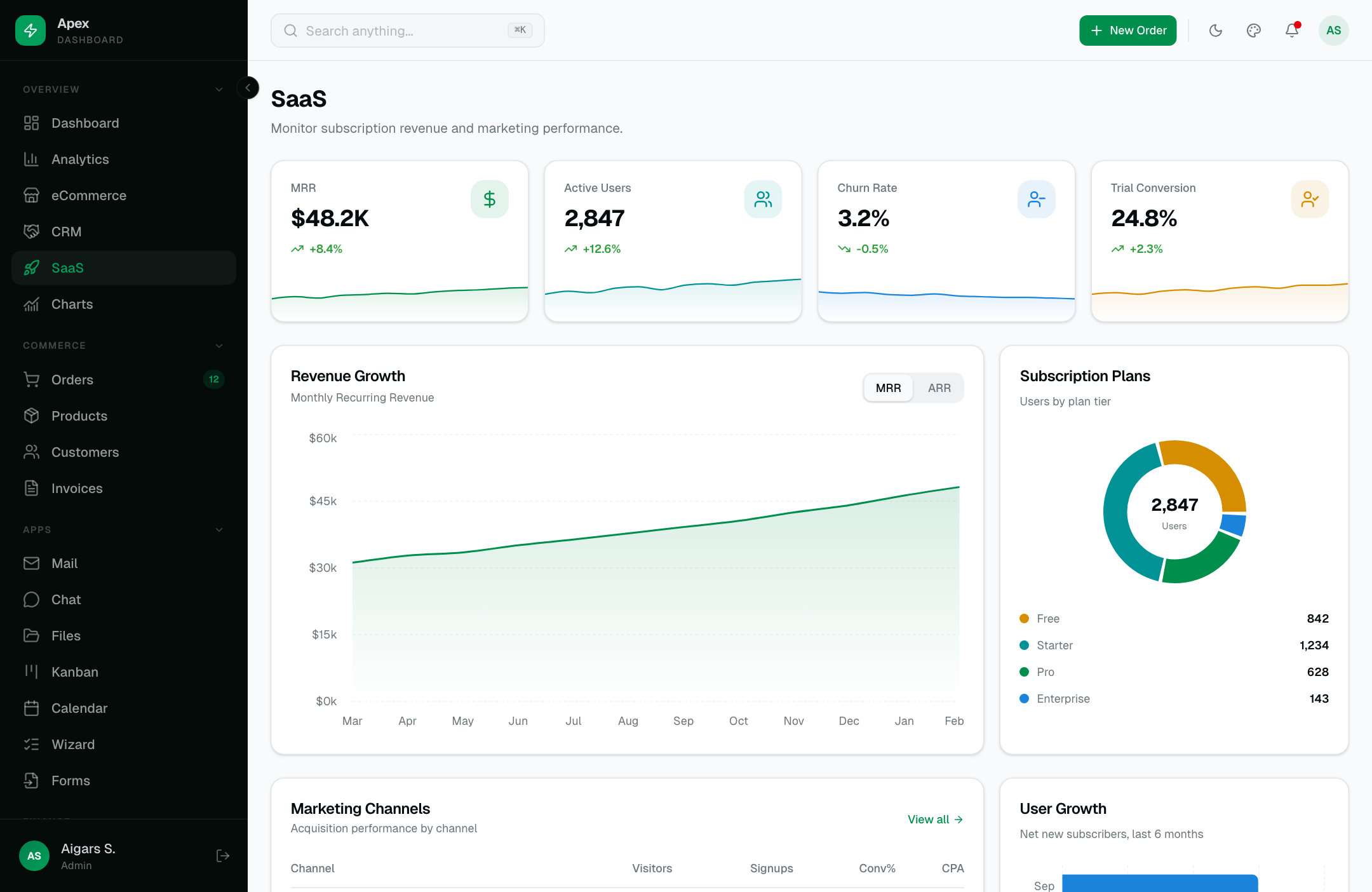Click the 2,847 Active Users value

[x=595, y=218]
